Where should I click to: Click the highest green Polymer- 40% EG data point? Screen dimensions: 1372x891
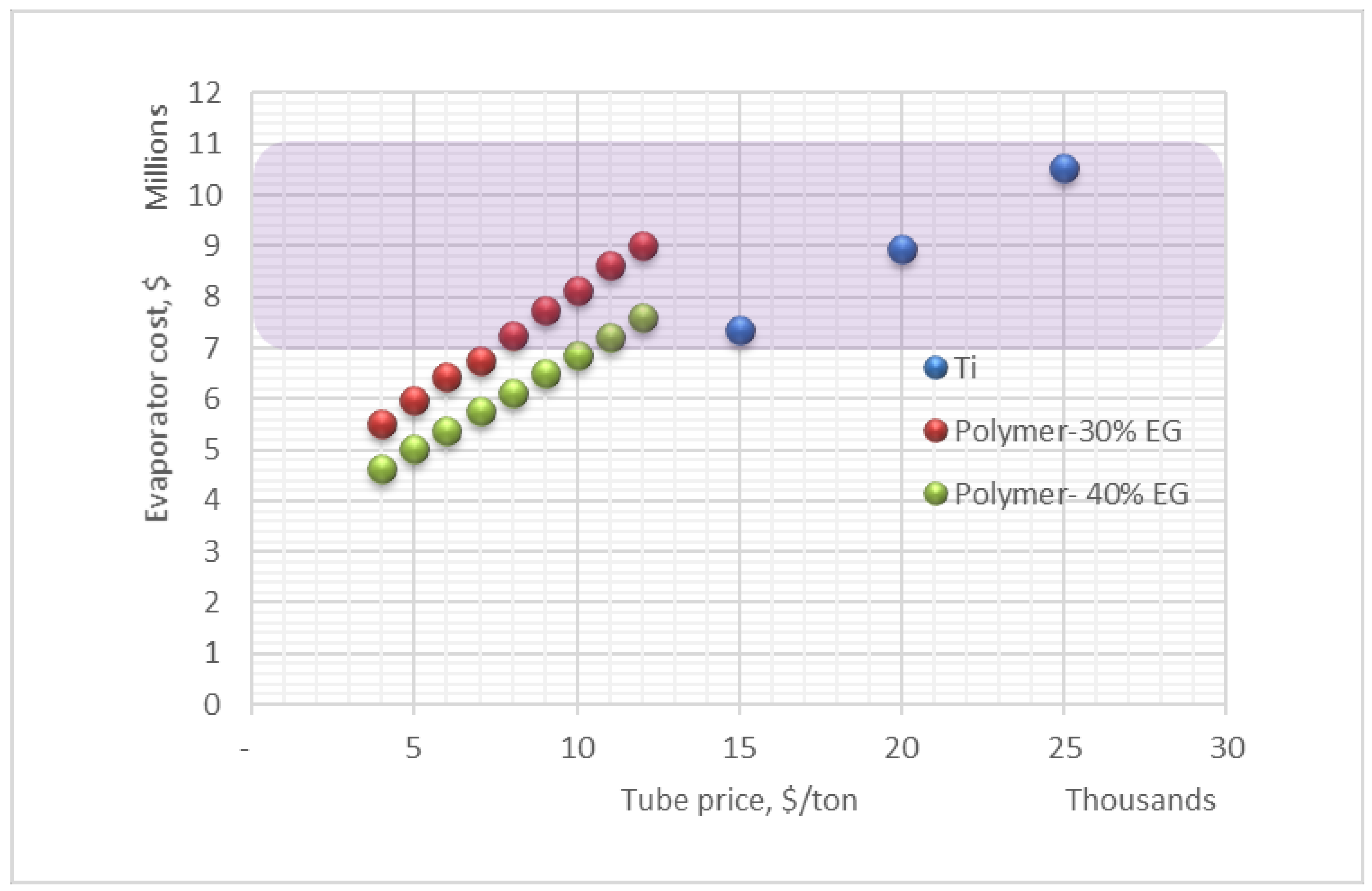pos(643,318)
